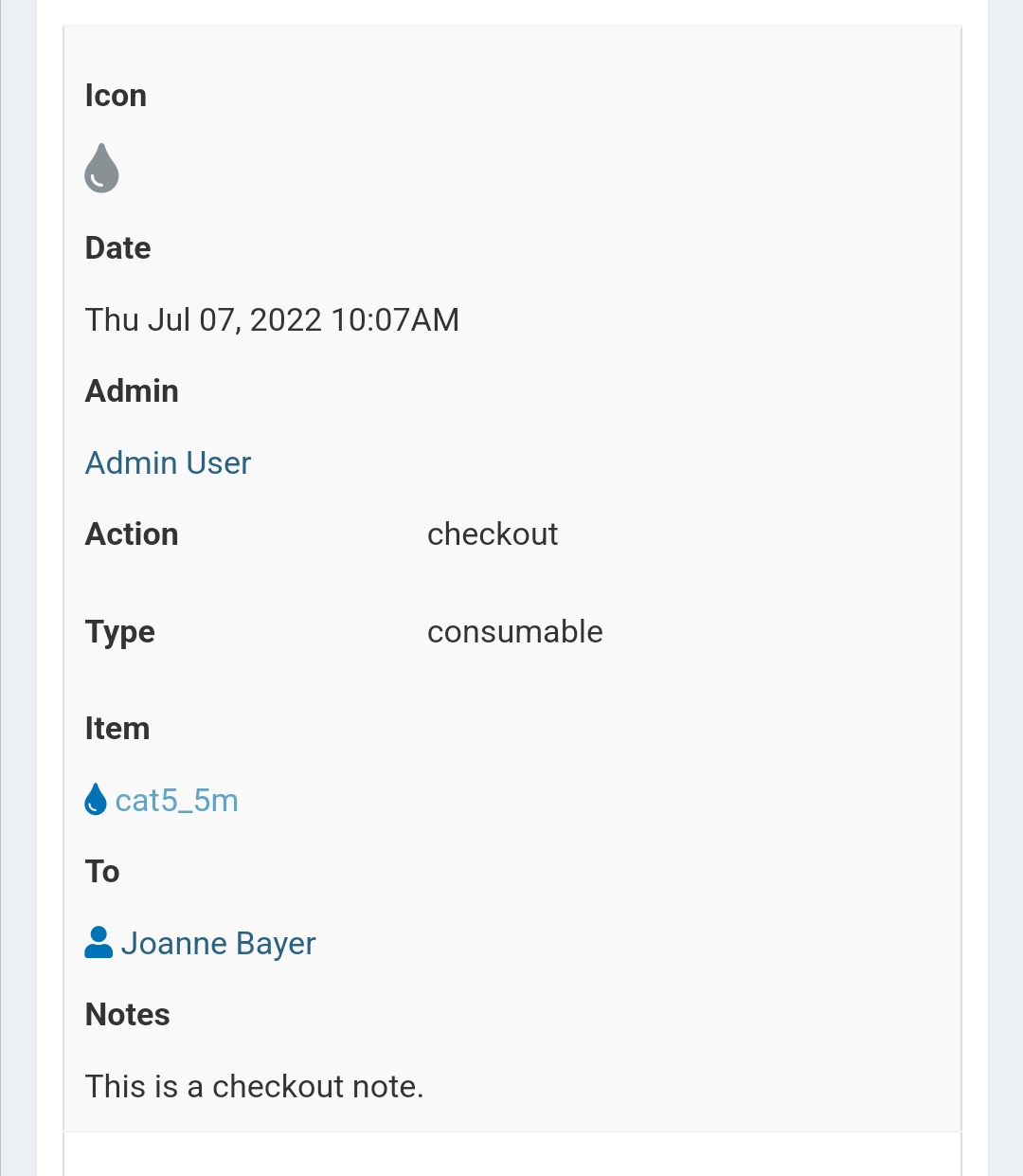
Task: Click the user icon beside Joanne Bayer
Action: 99,943
